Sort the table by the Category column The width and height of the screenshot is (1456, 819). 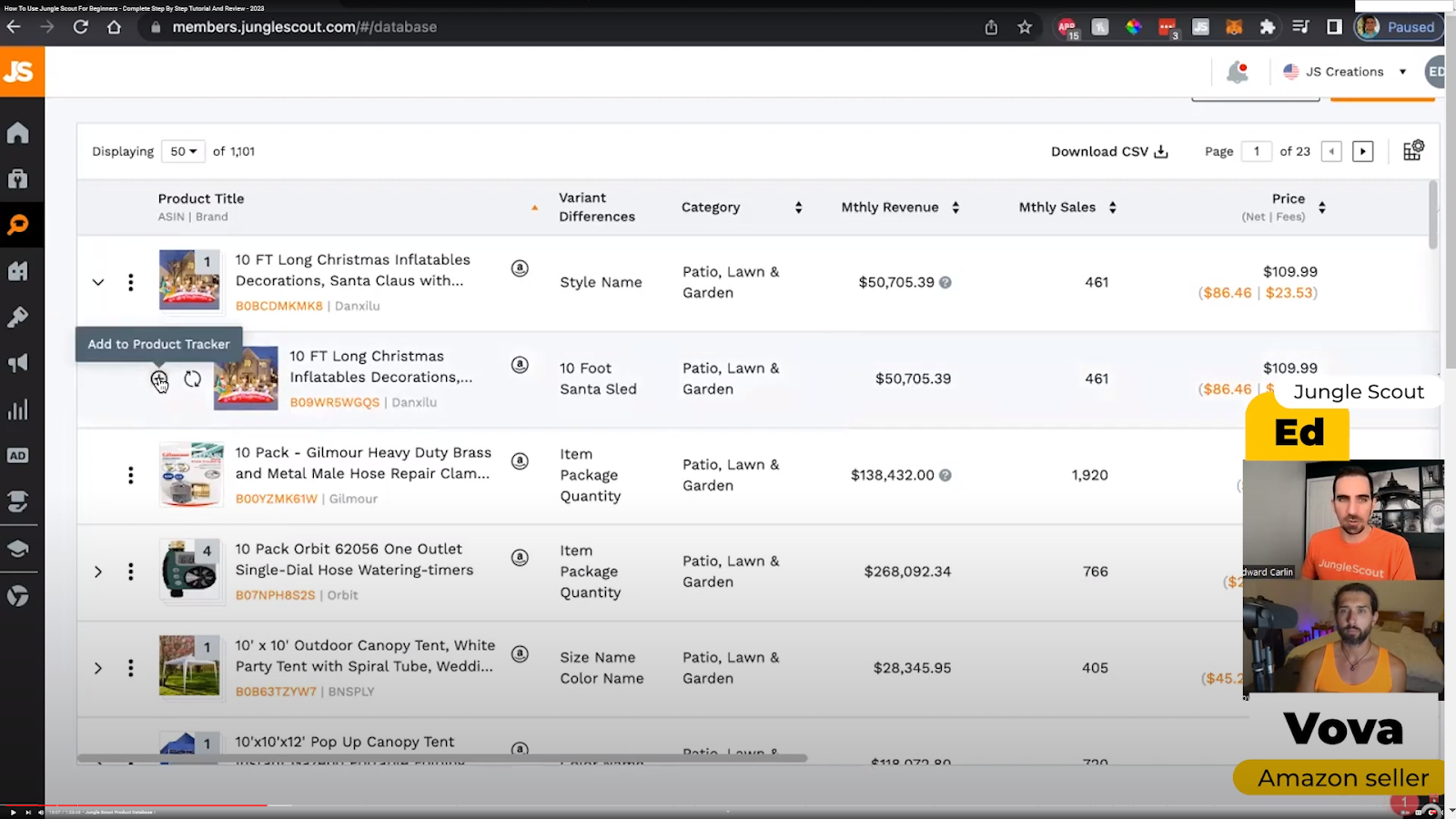pos(798,207)
